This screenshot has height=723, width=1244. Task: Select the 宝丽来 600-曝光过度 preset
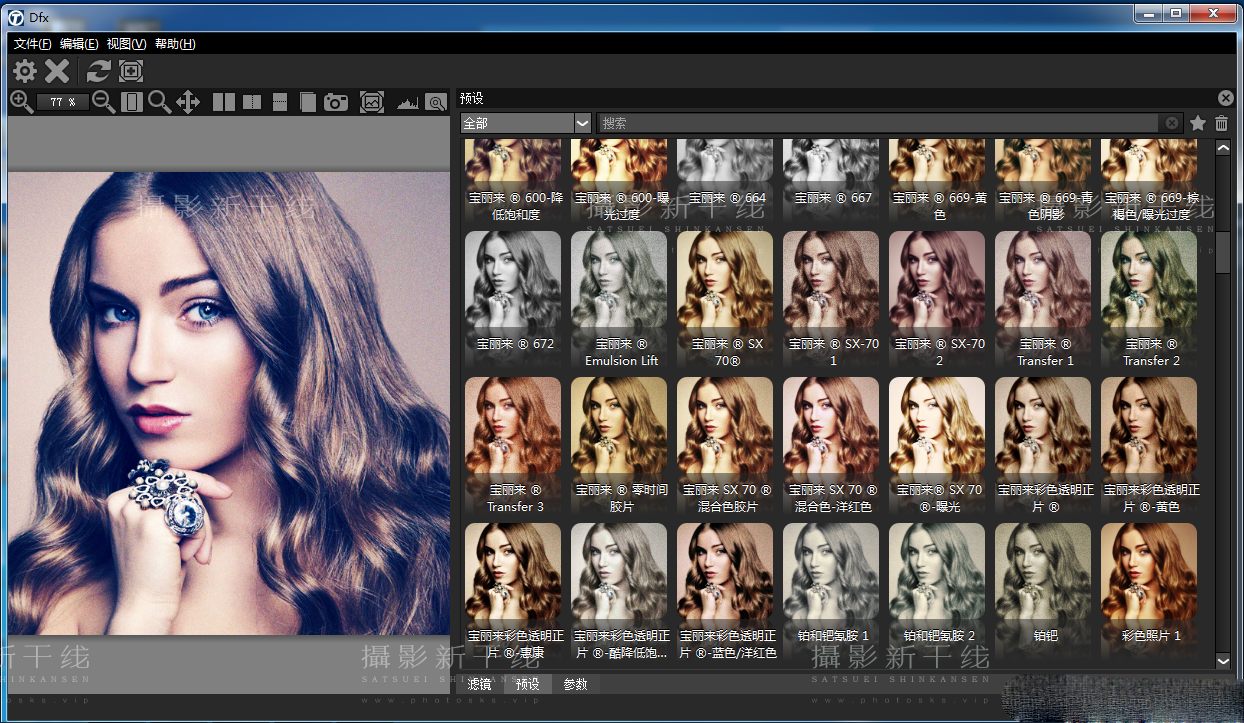(x=621, y=181)
